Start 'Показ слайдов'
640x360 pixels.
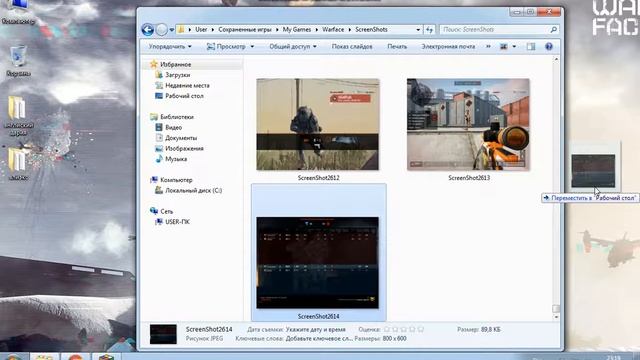pos(352,47)
